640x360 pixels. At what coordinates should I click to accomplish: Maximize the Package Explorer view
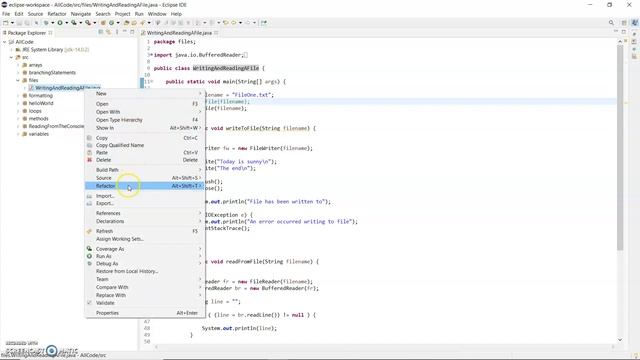coord(132,32)
